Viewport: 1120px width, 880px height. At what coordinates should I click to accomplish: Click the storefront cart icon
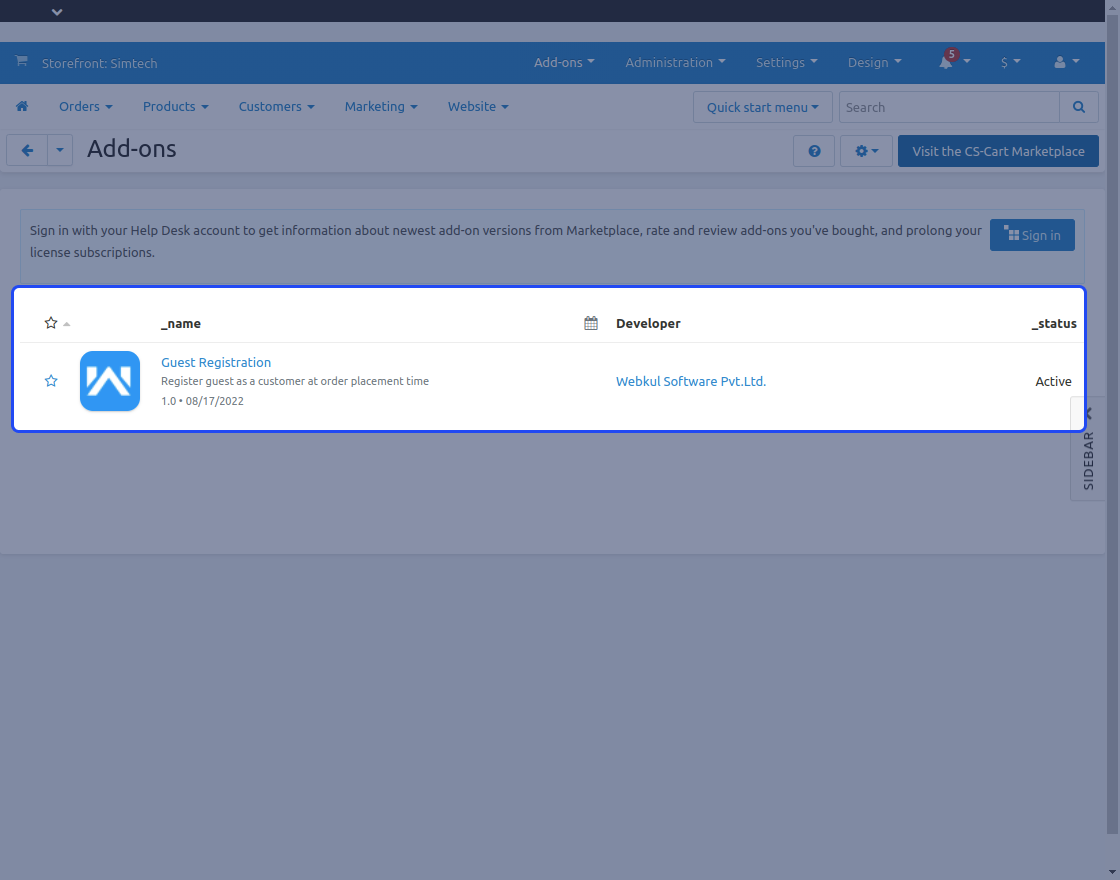(x=21, y=61)
